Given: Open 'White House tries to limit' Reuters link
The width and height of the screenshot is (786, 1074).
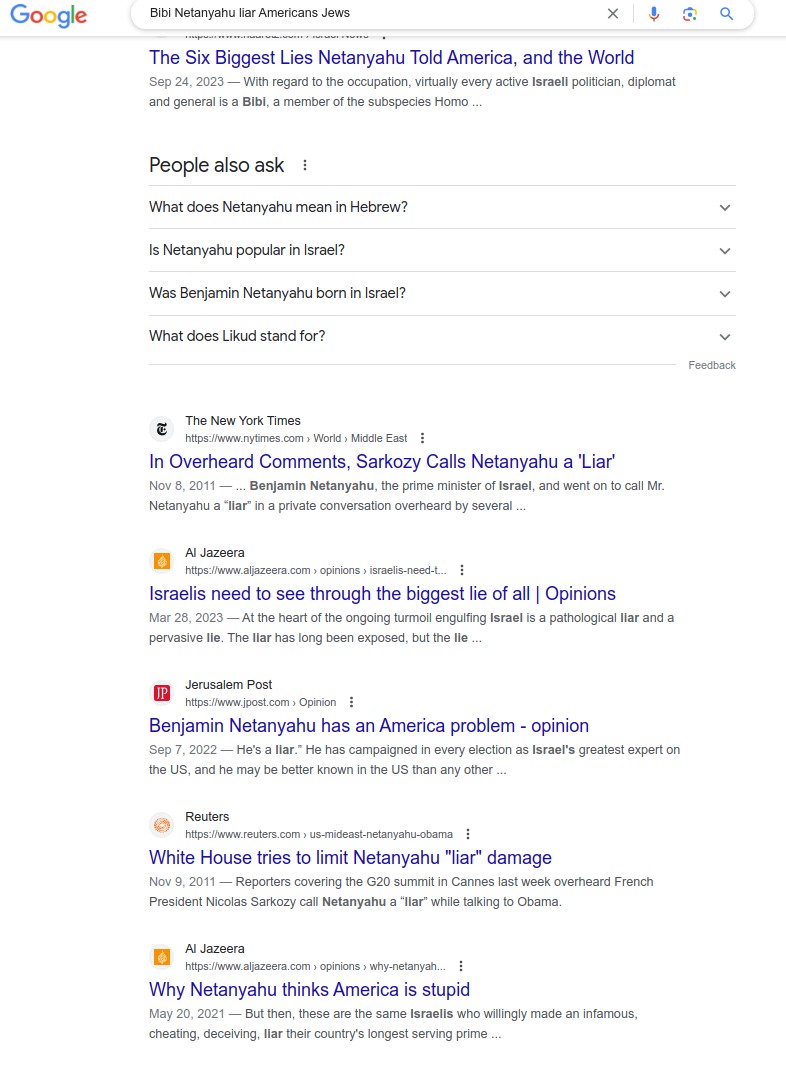Looking at the screenshot, I should [x=350, y=858].
